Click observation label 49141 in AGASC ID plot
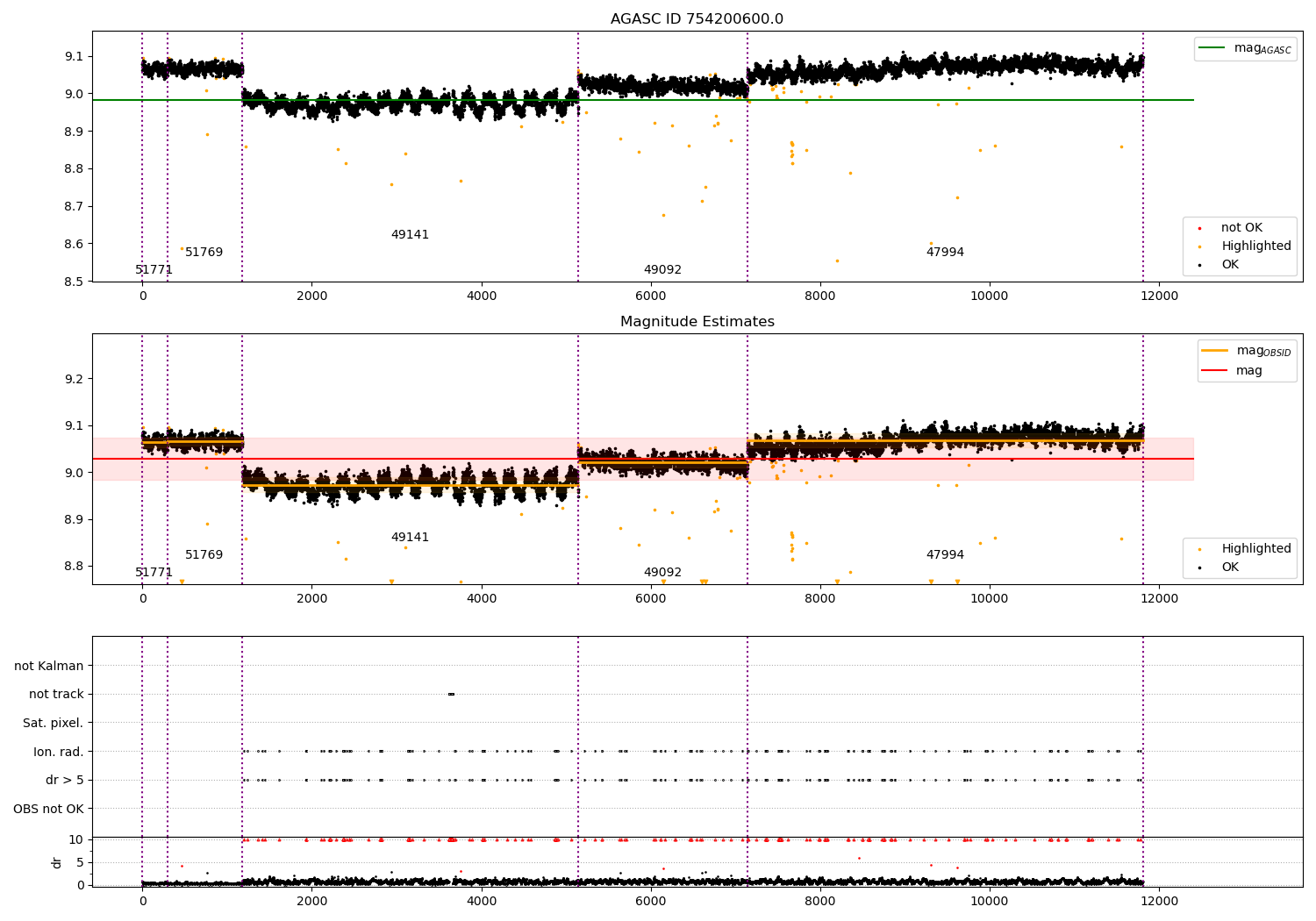Image resolution: width=1316 pixels, height=921 pixels. (410, 235)
